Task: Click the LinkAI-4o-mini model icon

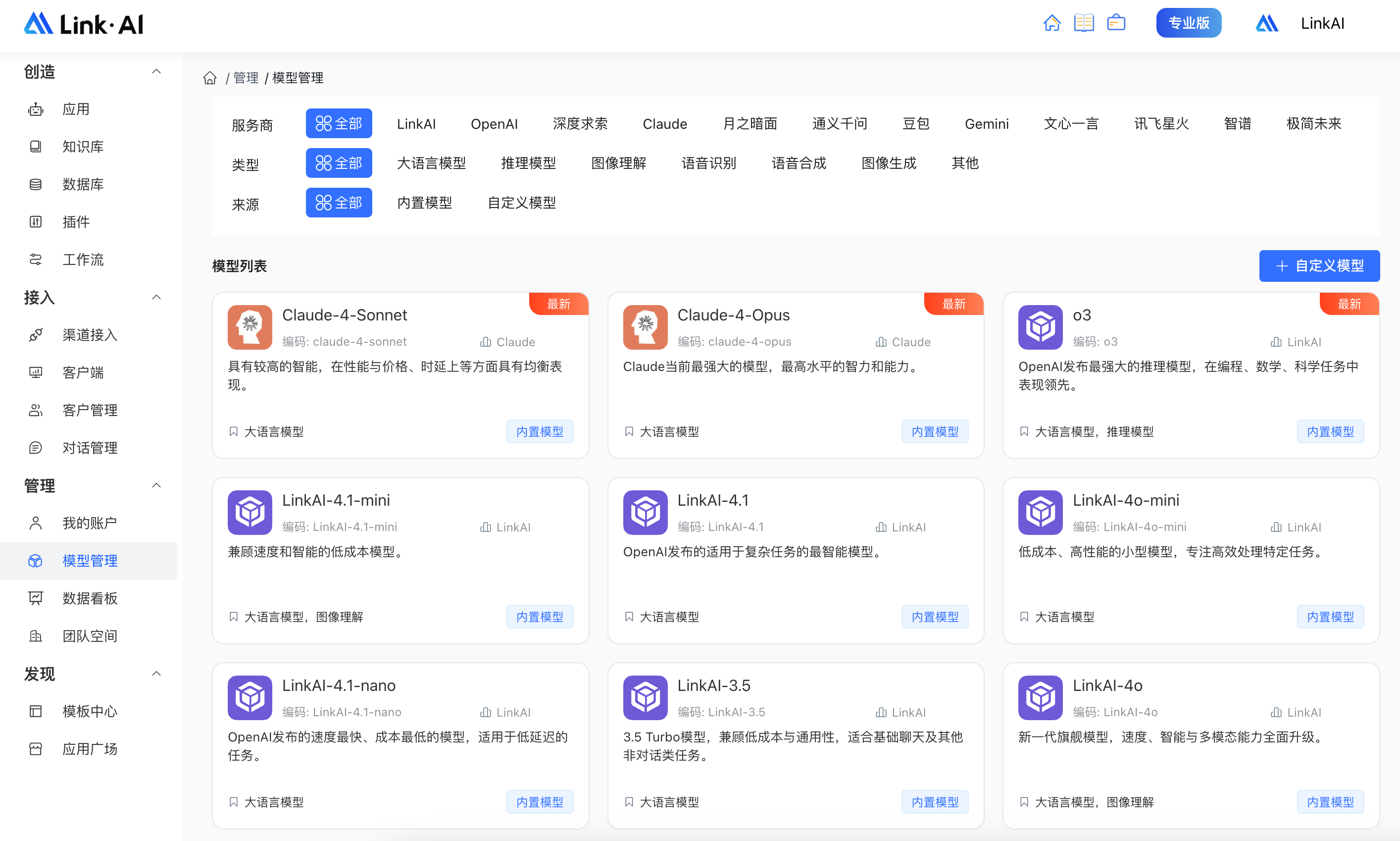Action: (x=1041, y=512)
